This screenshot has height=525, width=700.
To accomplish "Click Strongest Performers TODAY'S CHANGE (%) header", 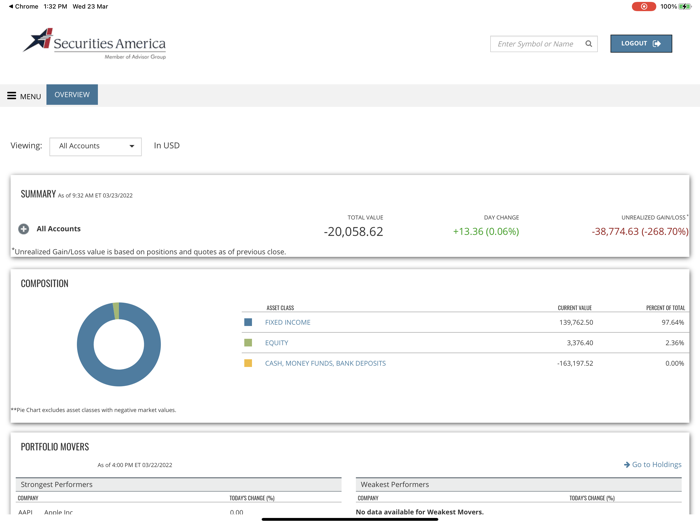I will [x=252, y=498].
